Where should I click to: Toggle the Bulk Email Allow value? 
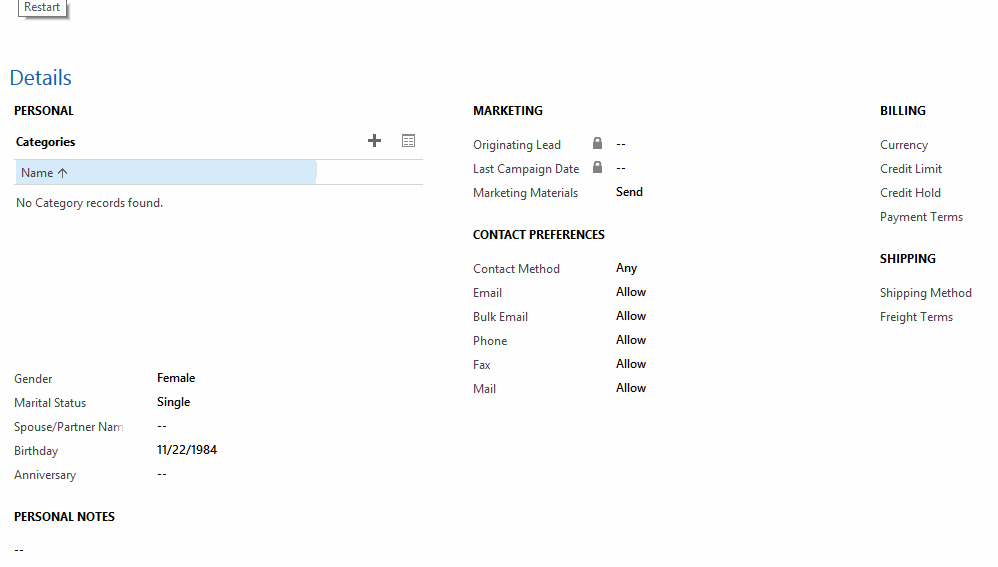click(631, 316)
